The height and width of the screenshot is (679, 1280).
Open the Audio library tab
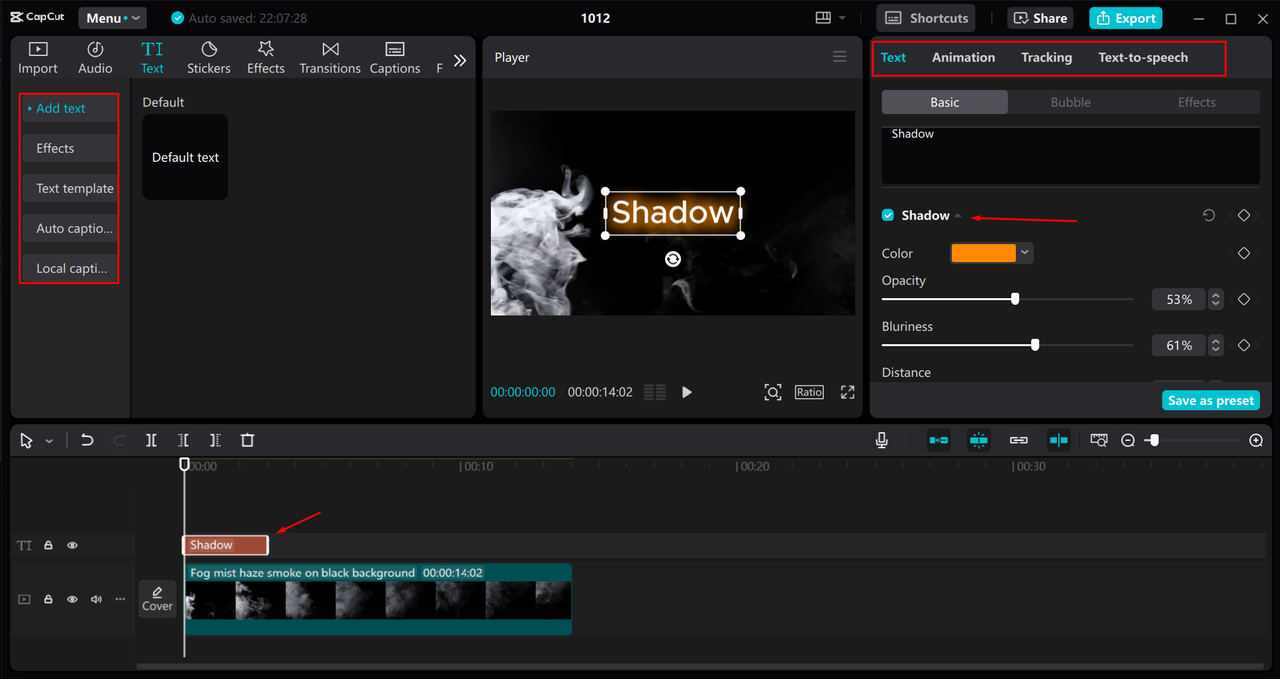click(x=95, y=58)
